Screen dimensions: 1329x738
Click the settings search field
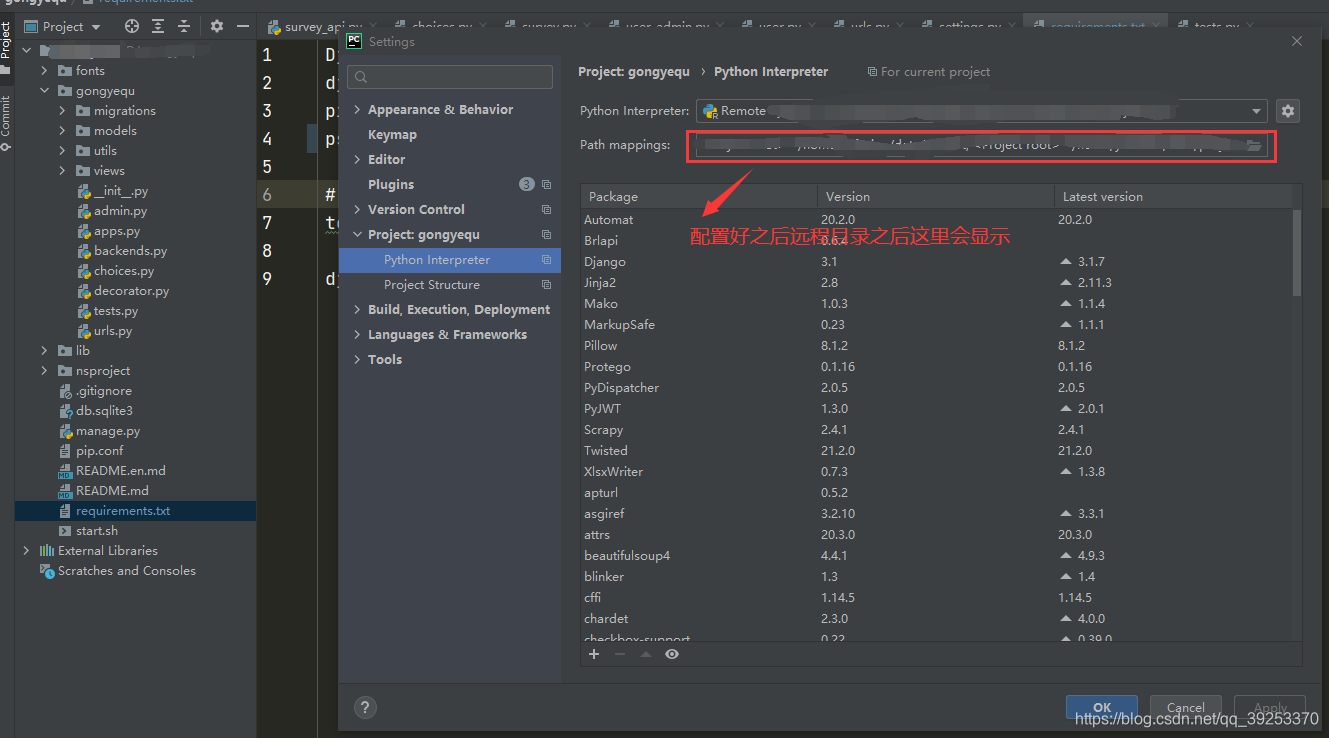point(450,77)
